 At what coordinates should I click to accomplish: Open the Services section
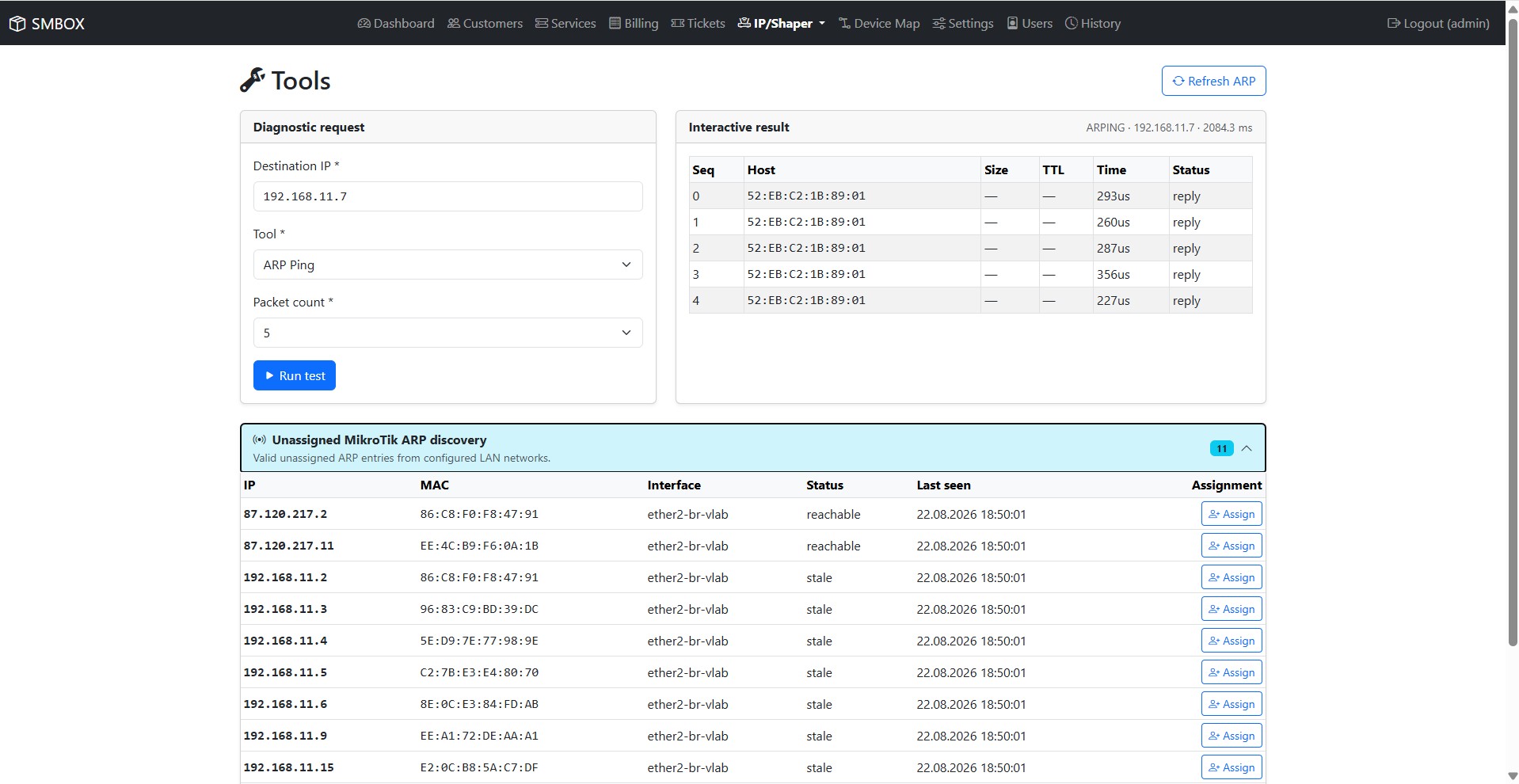point(565,24)
